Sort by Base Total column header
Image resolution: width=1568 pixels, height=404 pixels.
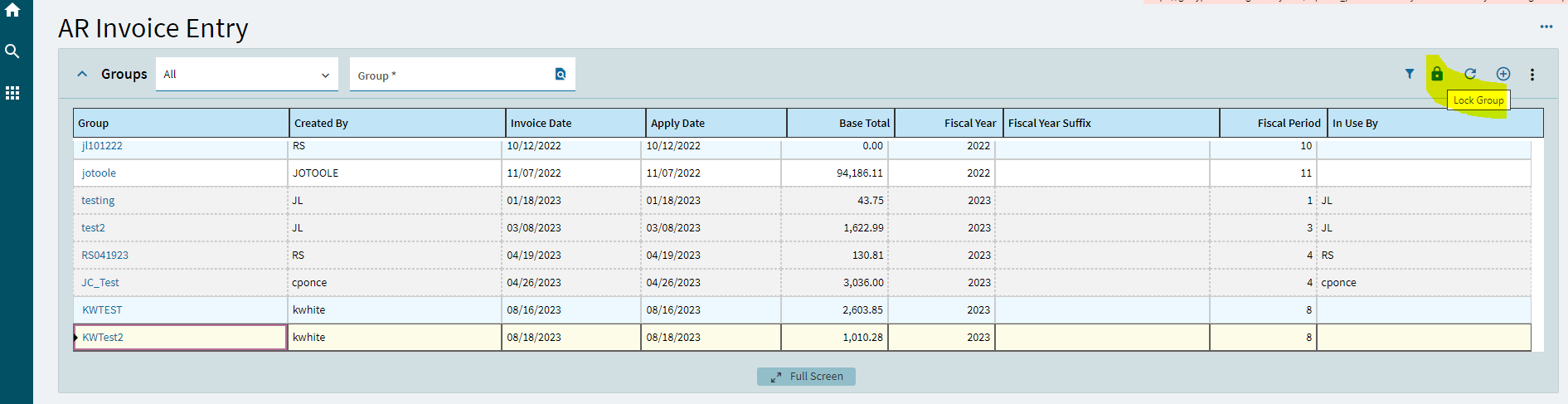coord(863,123)
